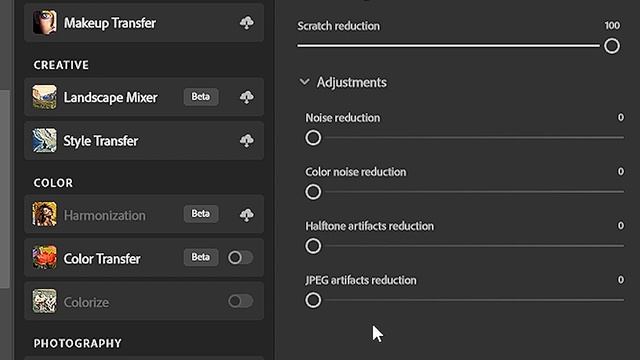The image size is (640, 360).
Task: Click the Beta badge on Color Transfer
Action: [x=201, y=257]
